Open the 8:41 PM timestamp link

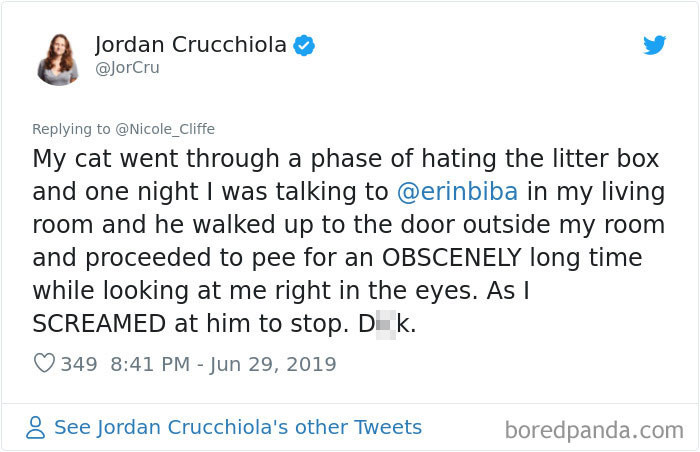point(150,364)
